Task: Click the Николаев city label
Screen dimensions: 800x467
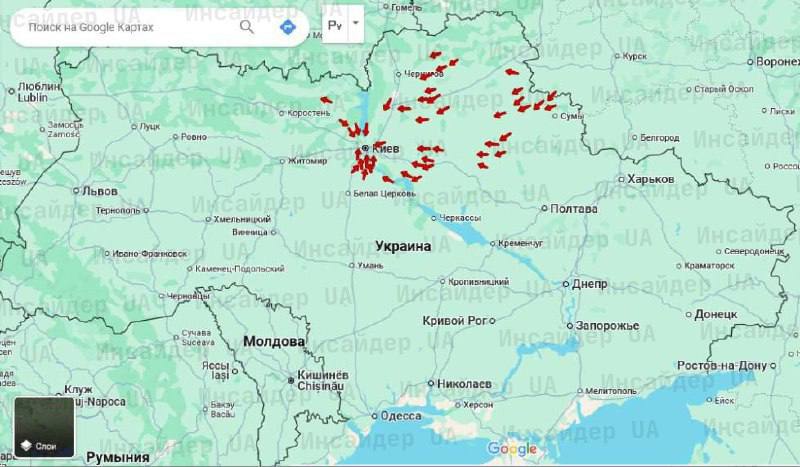Action: [465, 384]
